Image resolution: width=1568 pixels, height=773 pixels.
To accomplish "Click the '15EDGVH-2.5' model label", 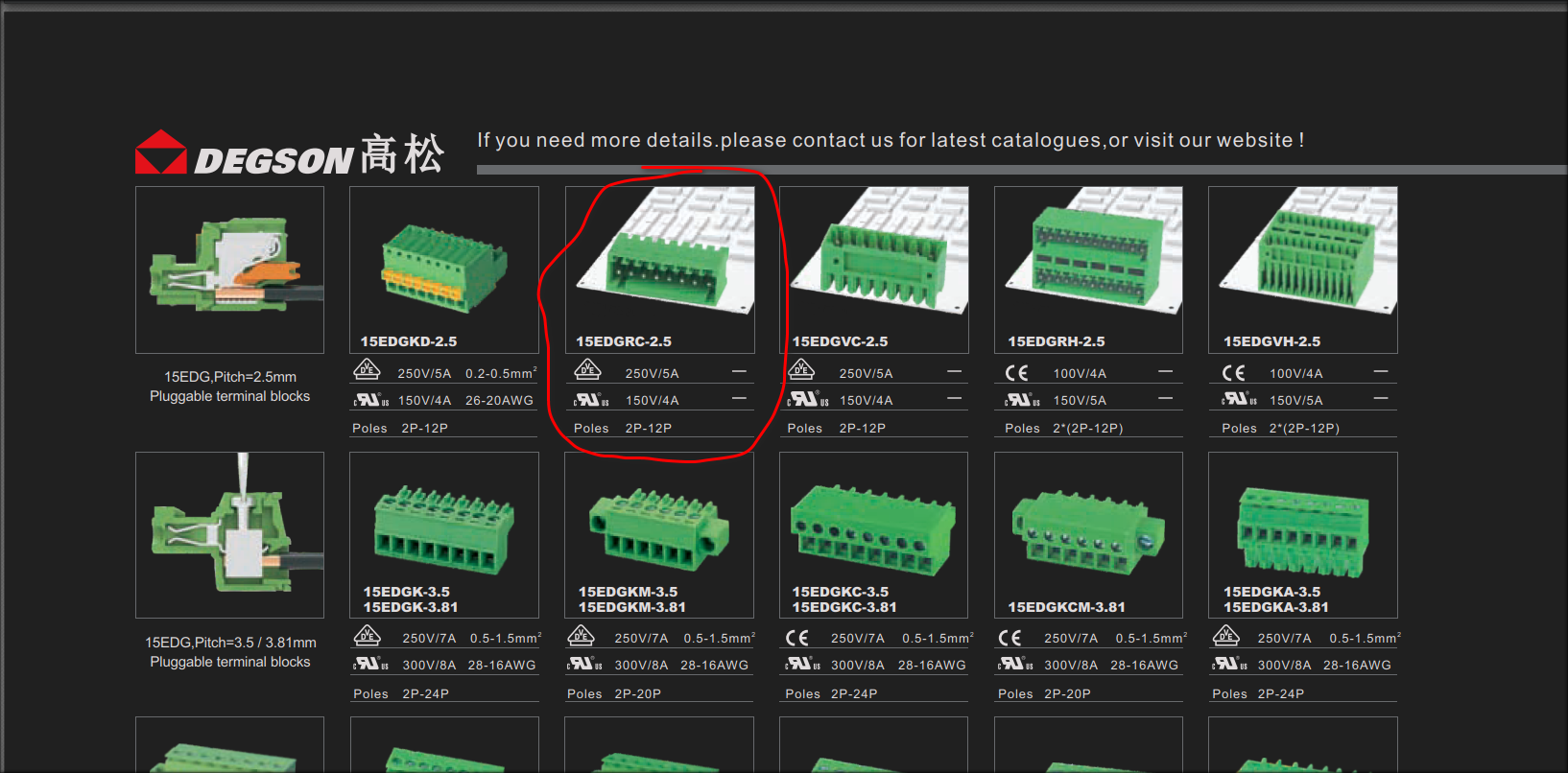I will click(1271, 341).
